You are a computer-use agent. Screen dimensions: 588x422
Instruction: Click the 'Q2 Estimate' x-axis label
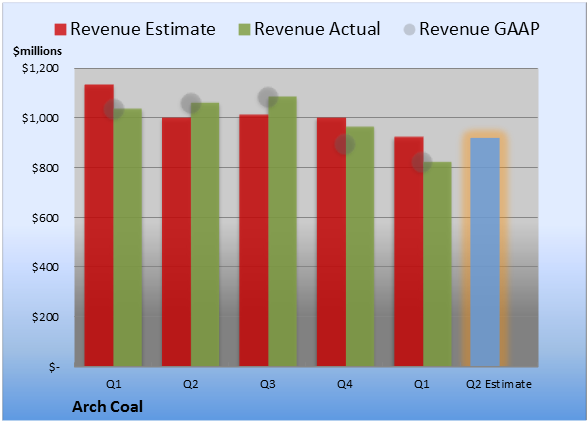(x=499, y=384)
